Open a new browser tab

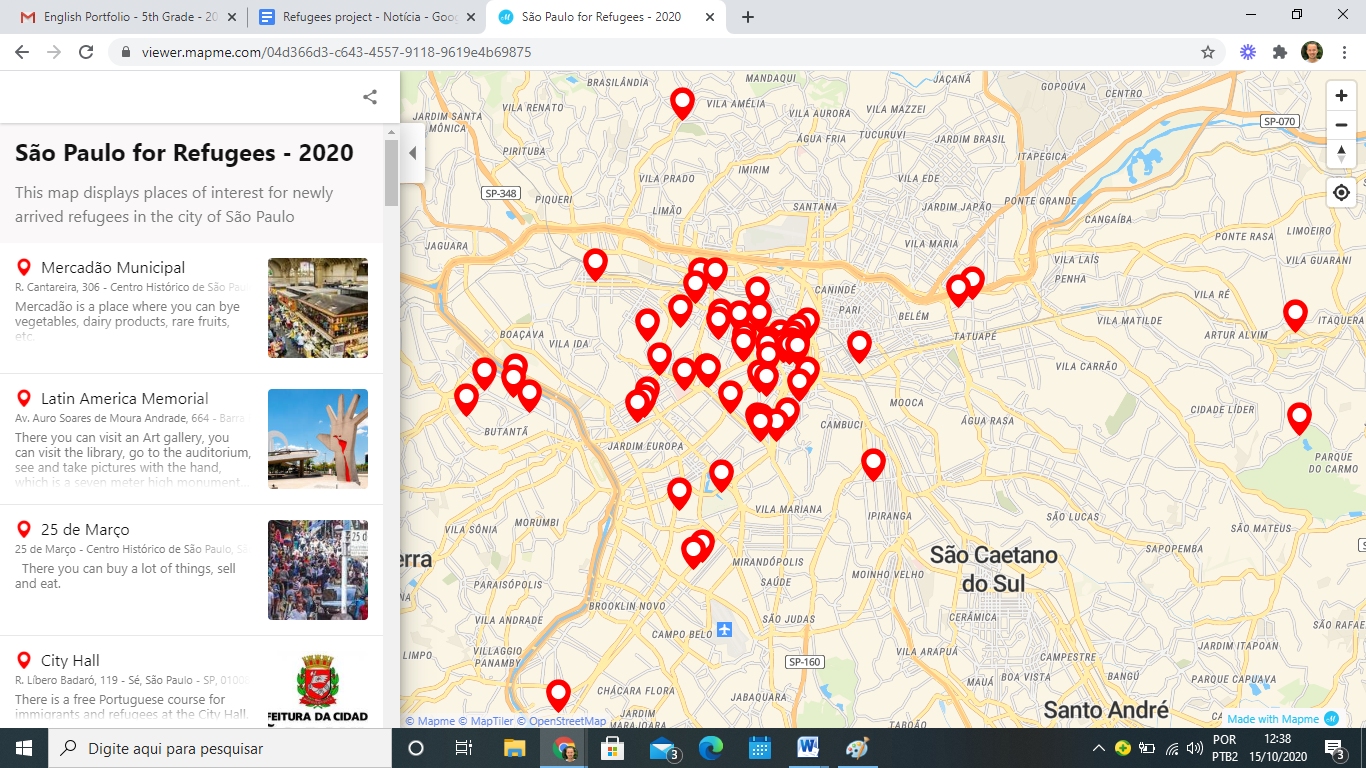tap(748, 17)
